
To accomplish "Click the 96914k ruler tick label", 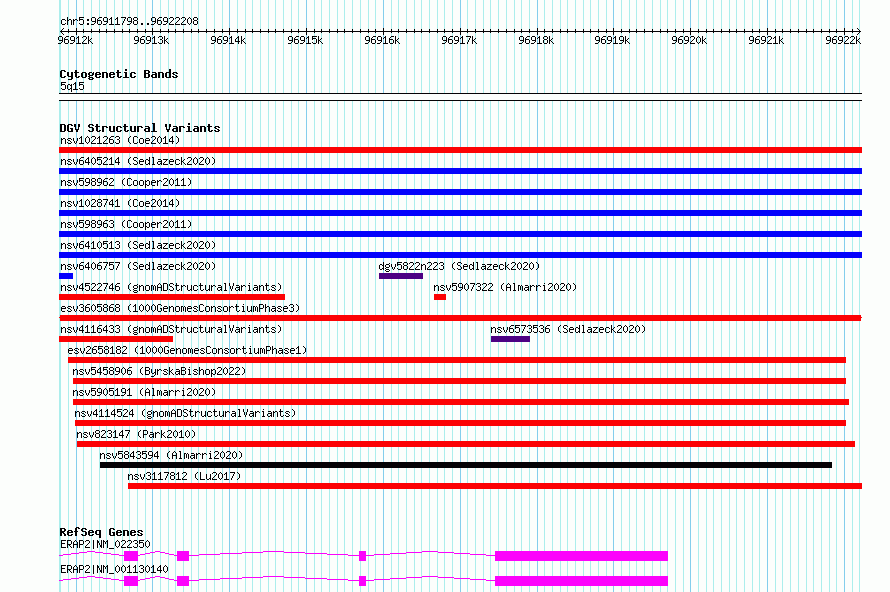I will coord(228,40).
